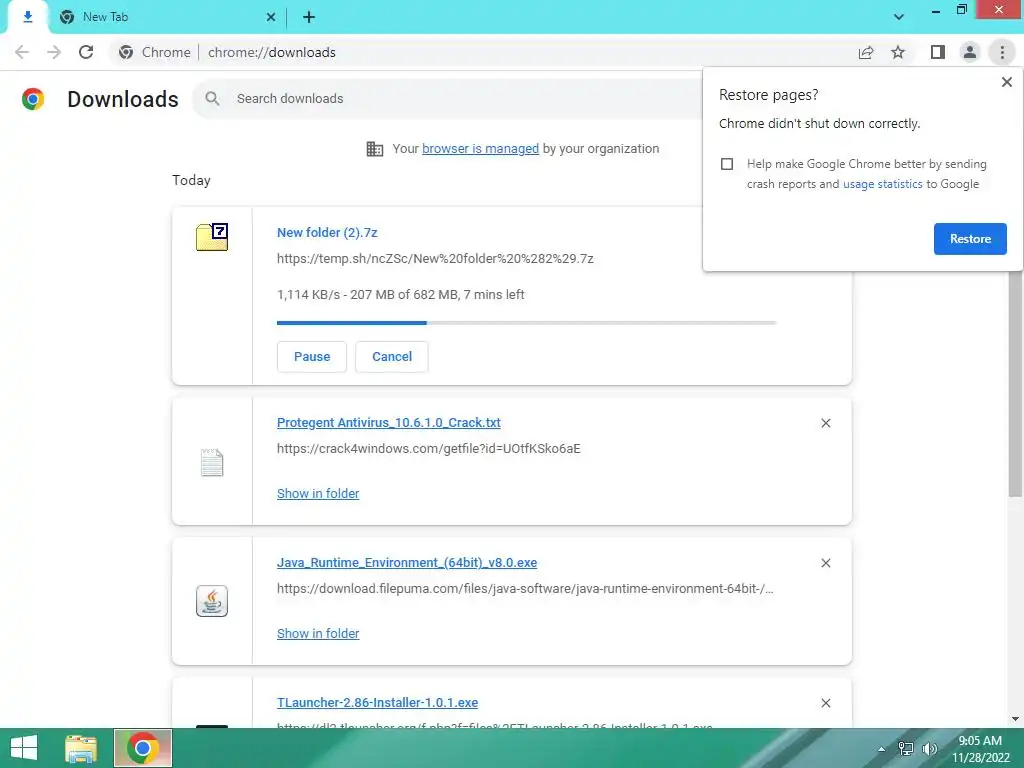Click the managed organization building icon

point(375,149)
